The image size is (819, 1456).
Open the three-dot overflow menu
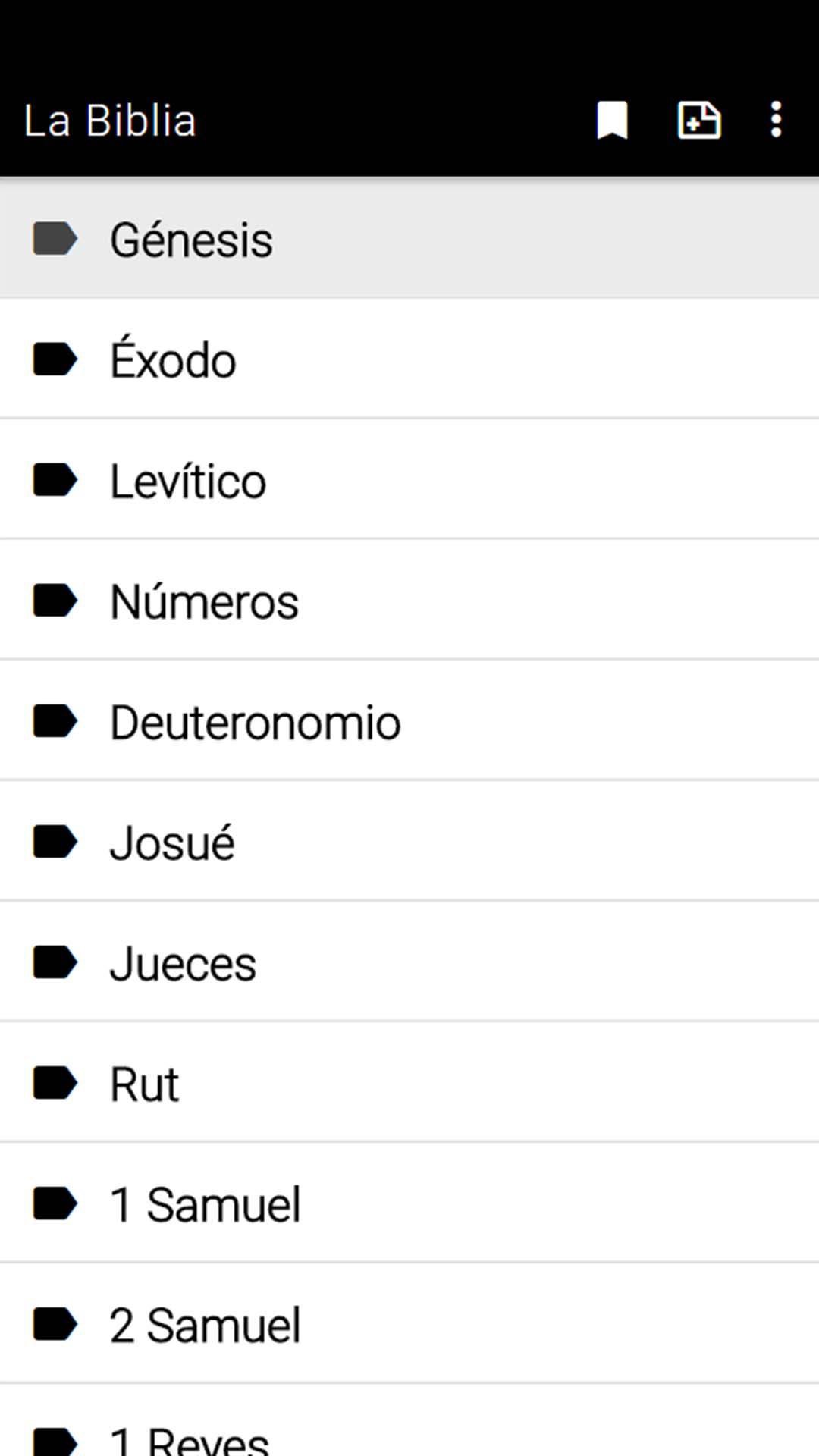tap(775, 121)
